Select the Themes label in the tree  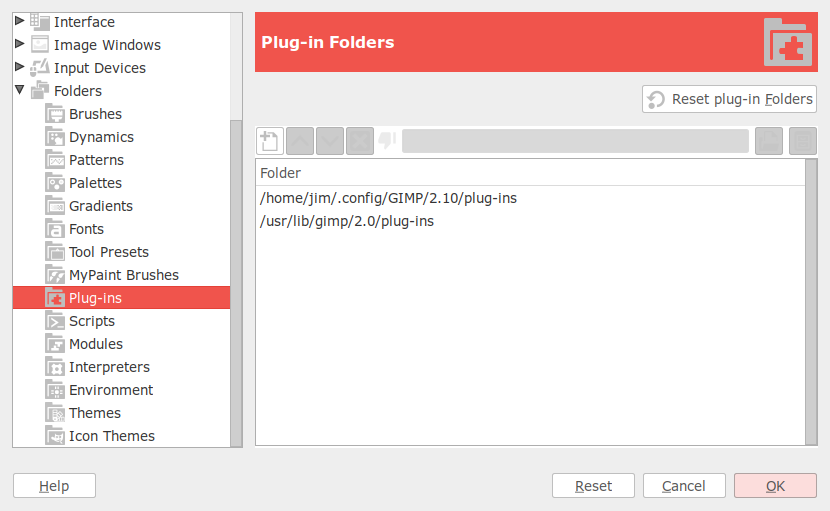pos(95,413)
